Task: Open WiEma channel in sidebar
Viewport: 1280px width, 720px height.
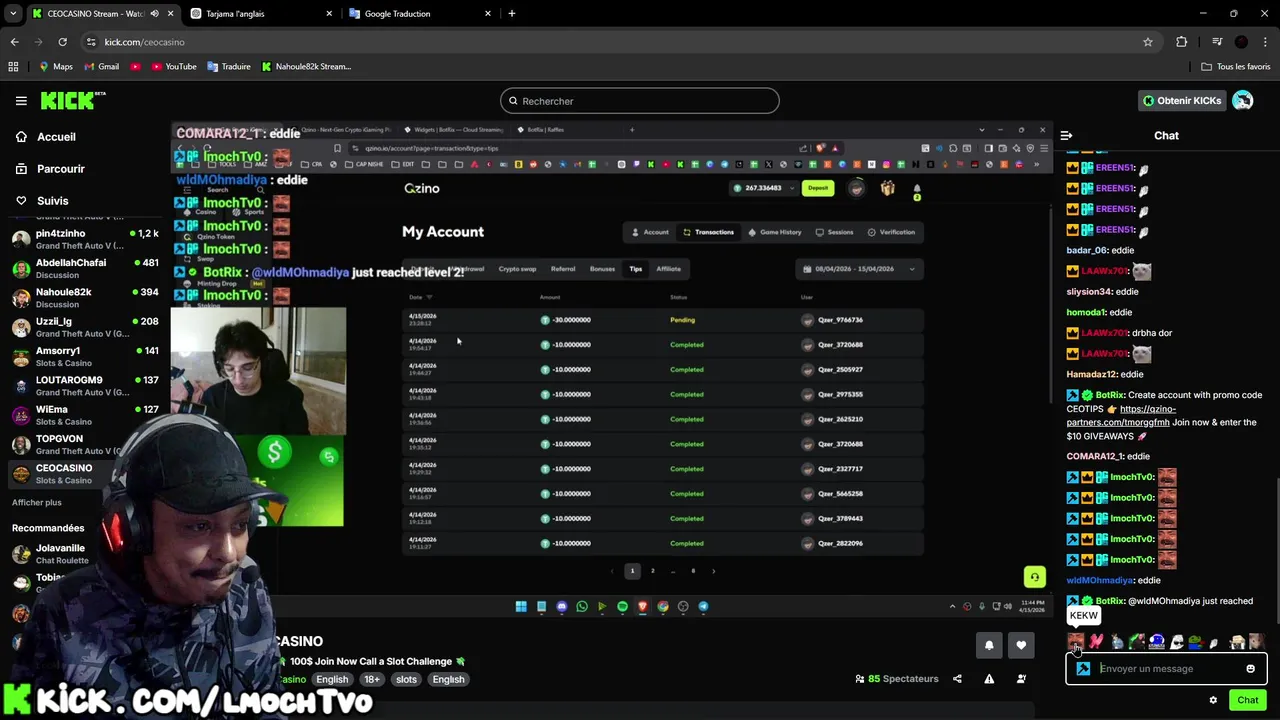Action: (x=85, y=415)
